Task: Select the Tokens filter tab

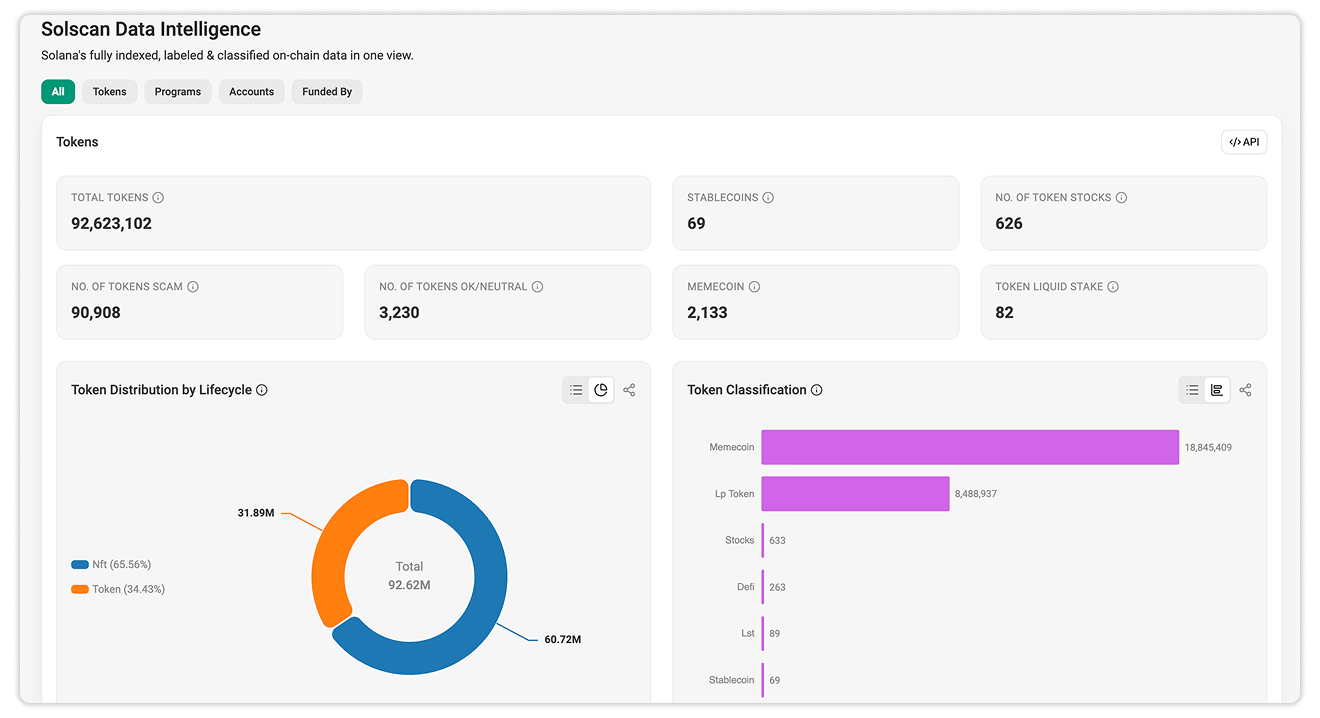Action: tap(110, 92)
